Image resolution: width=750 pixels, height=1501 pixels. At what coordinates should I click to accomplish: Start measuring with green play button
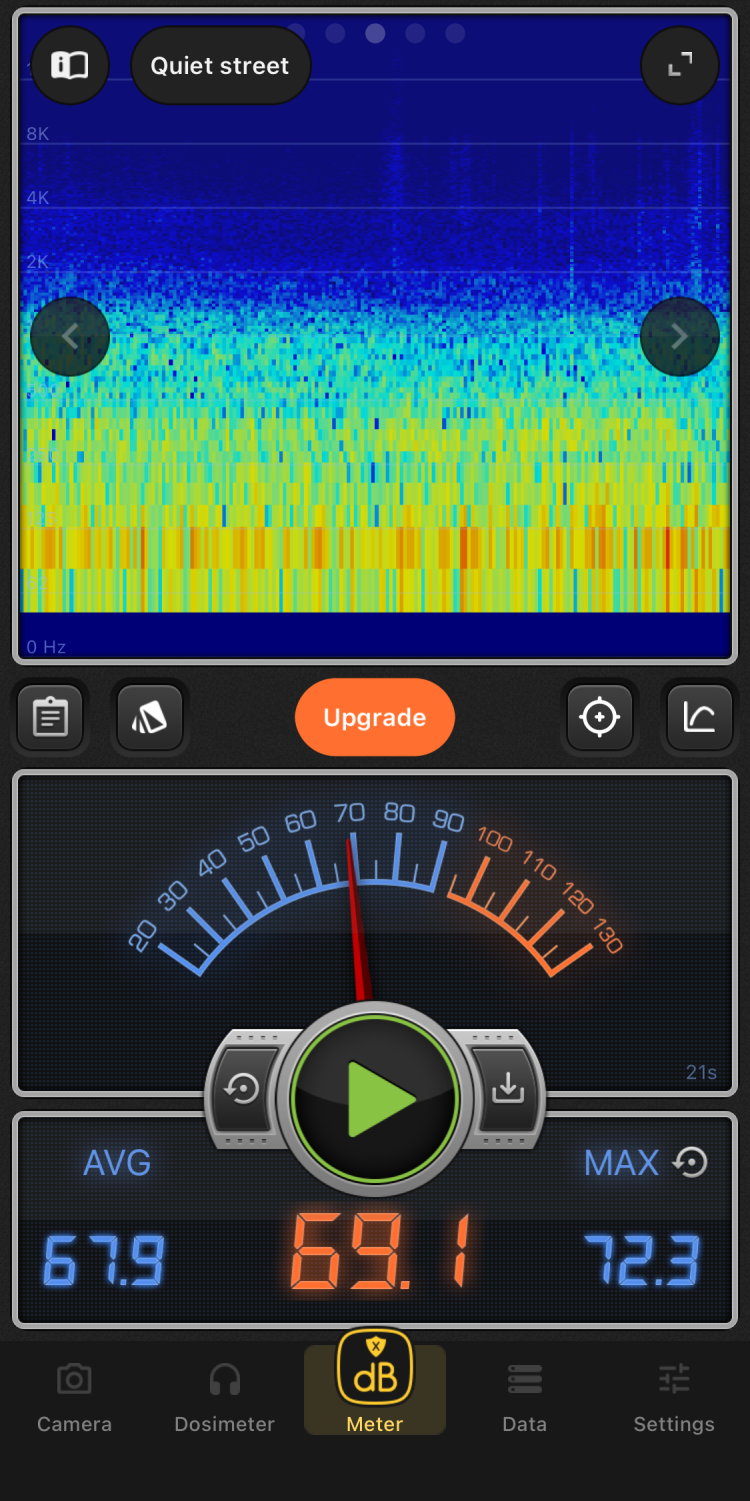pyautogui.click(x=375, y=1098)
